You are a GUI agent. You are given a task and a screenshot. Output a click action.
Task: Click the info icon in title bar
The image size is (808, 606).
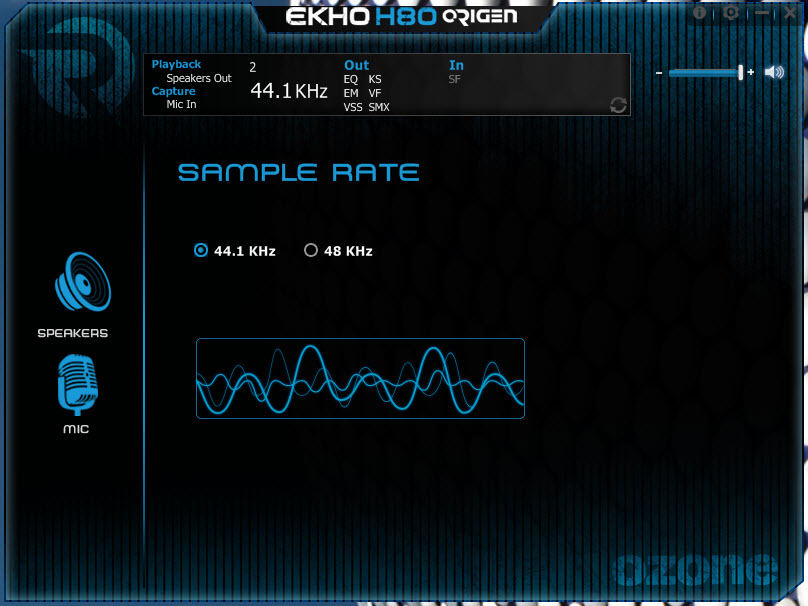[699, 12]
